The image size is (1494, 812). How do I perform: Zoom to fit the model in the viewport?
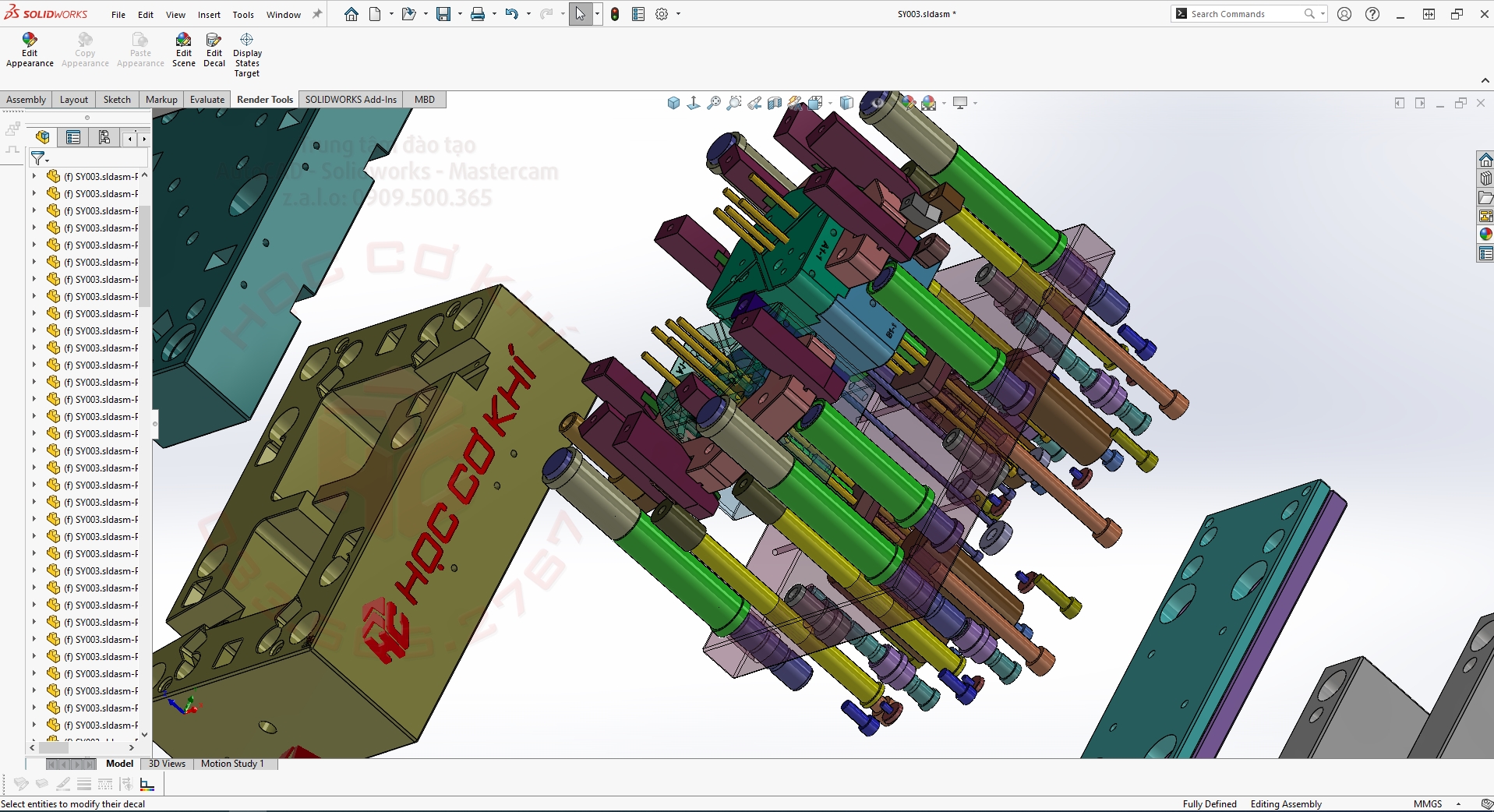point(714,103)
